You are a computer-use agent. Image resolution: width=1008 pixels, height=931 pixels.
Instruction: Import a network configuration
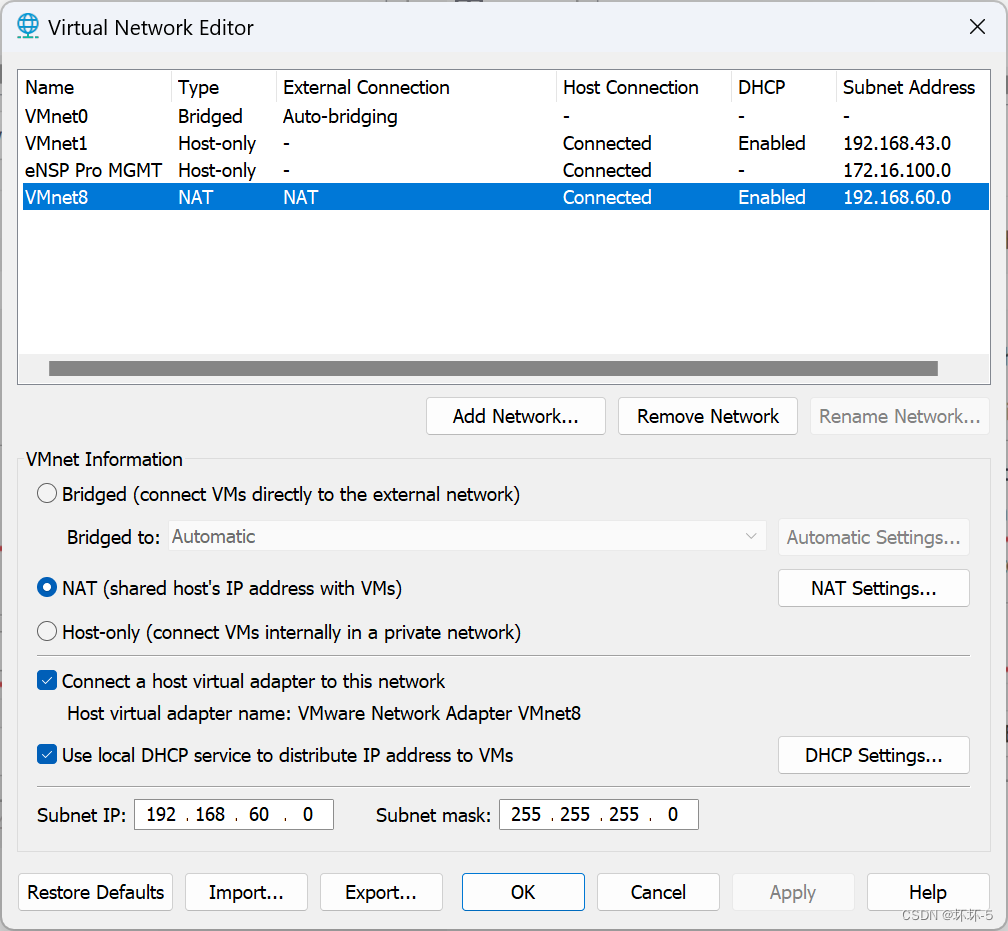(x=246, y=892)
